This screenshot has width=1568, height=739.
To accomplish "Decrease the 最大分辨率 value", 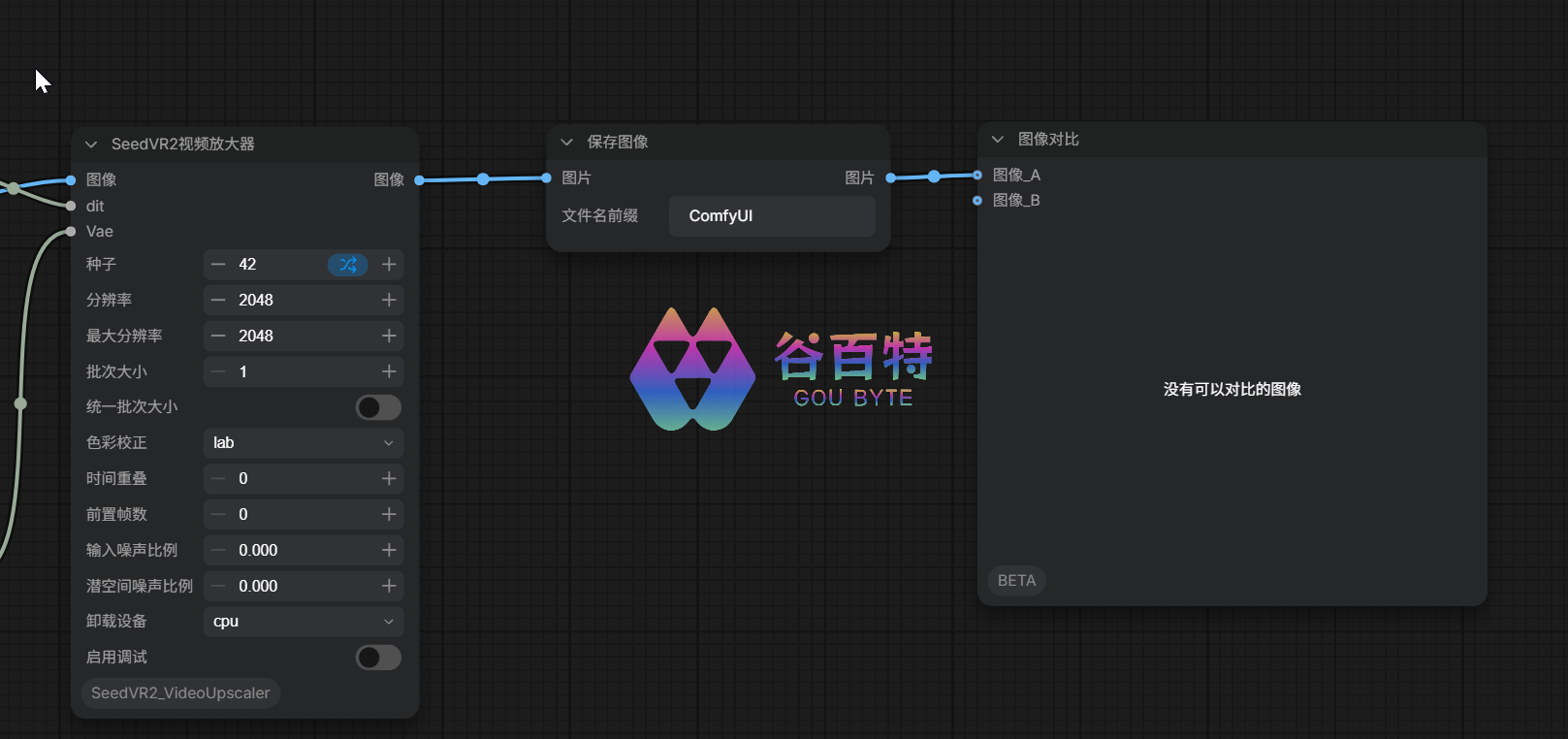I will click(x=218, y=336).
